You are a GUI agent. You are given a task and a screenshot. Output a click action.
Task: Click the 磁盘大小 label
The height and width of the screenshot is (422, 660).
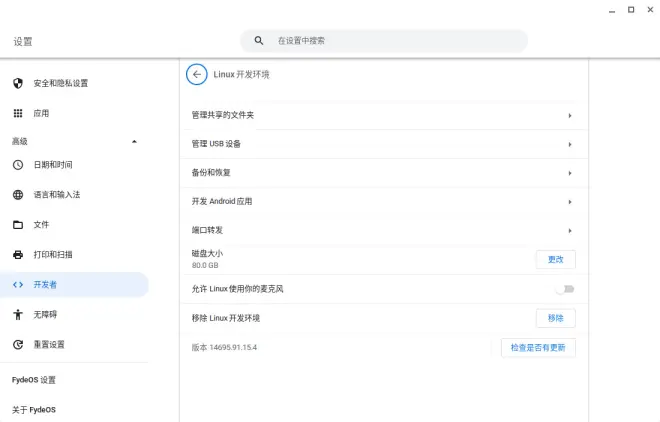pyautogui.click(x=207, y=253)
